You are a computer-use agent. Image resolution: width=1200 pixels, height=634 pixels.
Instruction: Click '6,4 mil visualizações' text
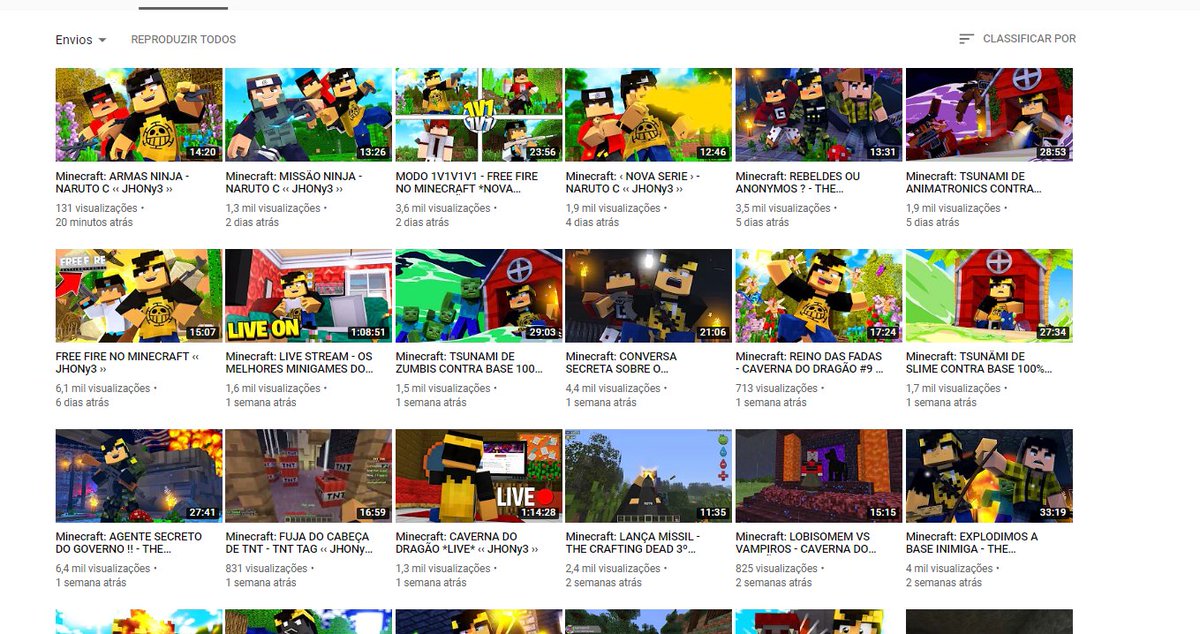pos(103,568)
